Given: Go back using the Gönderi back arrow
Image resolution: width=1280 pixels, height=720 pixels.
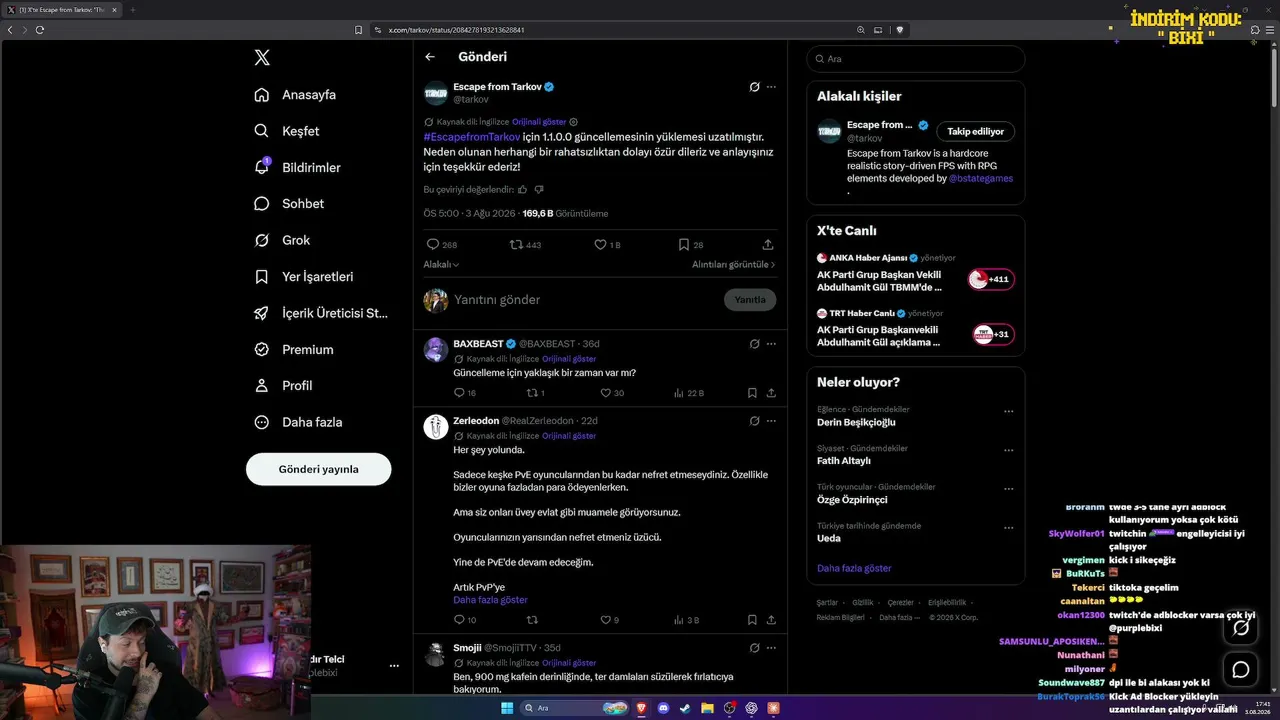Looking at the screenshot, I should pos(430,57).
